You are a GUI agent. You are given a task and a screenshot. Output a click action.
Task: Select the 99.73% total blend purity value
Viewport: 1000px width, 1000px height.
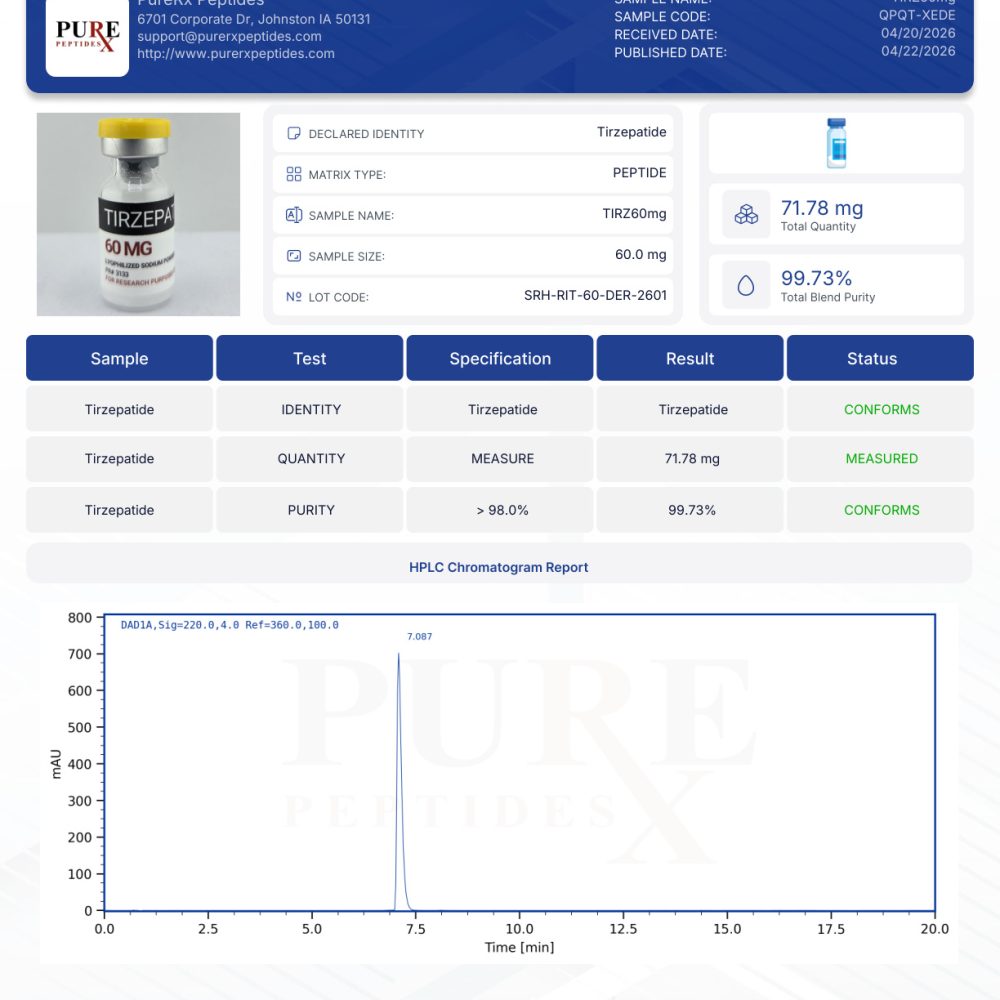[816, 278]
